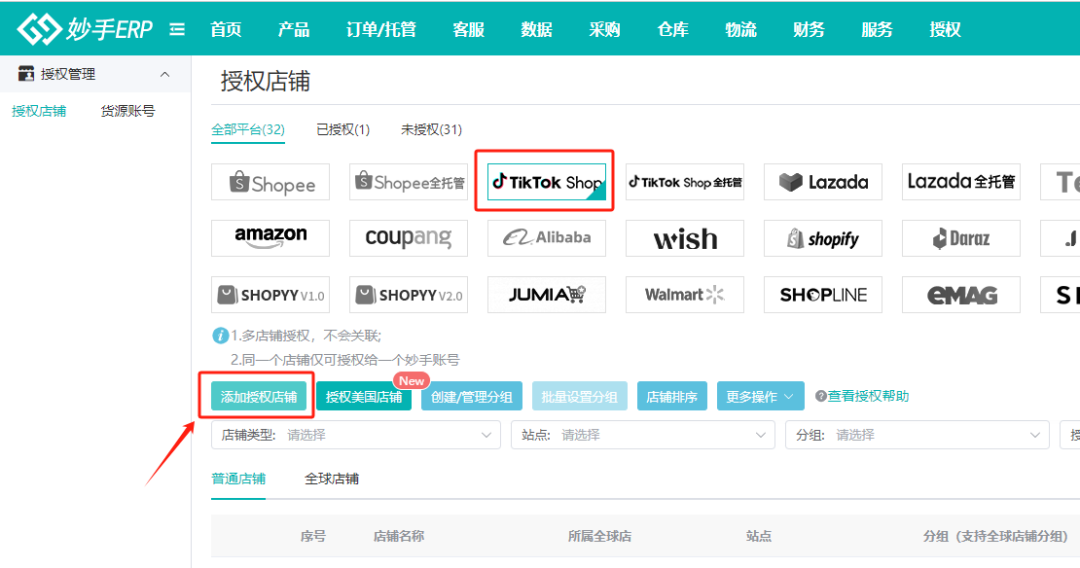Screen dimensions: 1080x568
Task: Click the 站点 table column header
Action: click(759, 536)
